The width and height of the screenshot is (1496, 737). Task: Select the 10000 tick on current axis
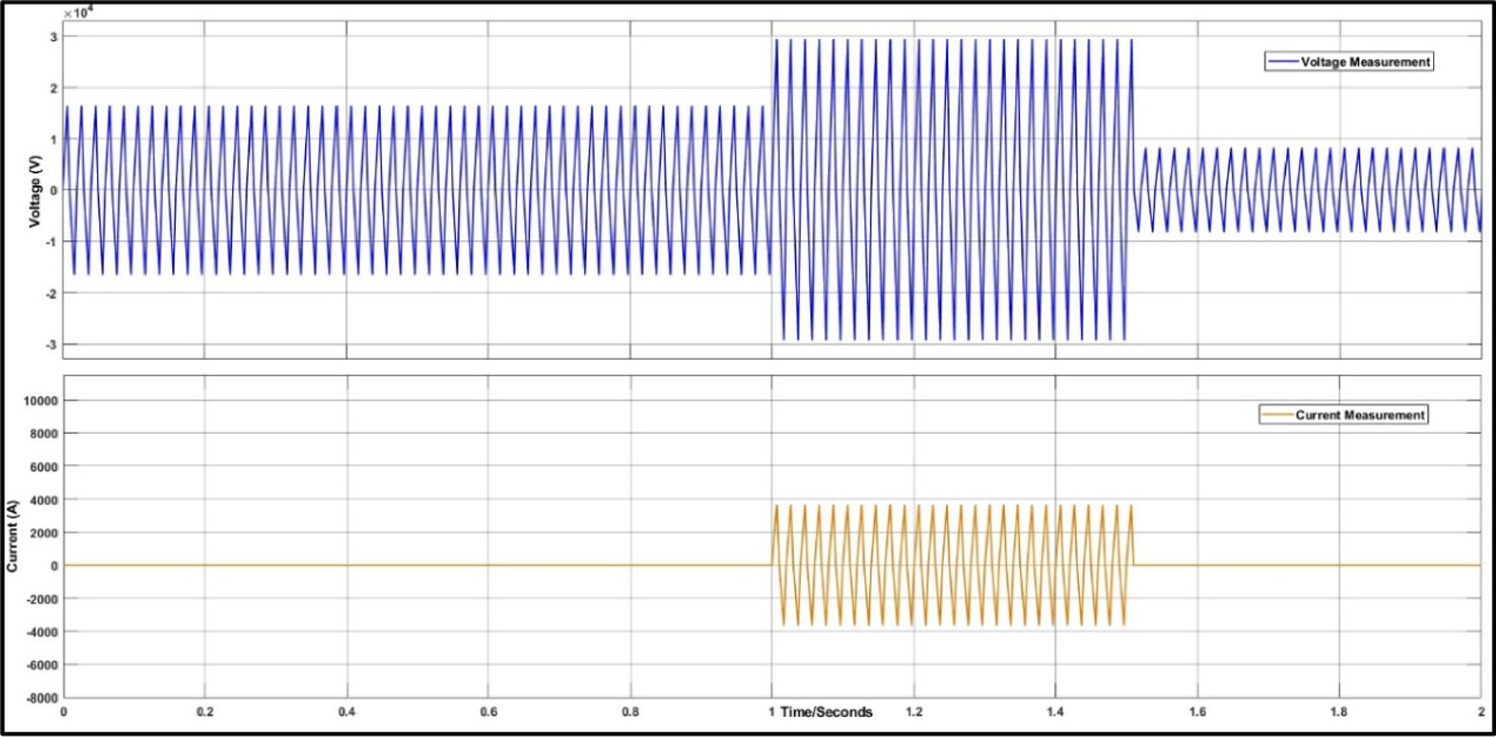point(43,400)
